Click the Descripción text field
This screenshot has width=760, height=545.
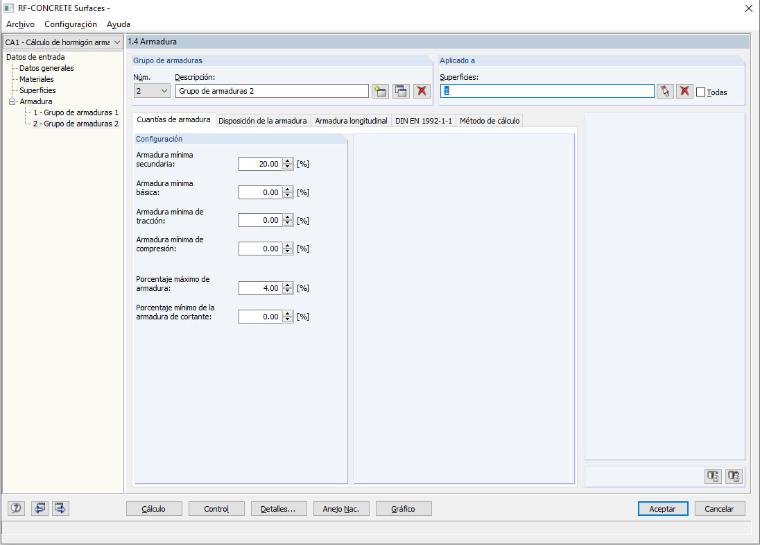[272, 91]
